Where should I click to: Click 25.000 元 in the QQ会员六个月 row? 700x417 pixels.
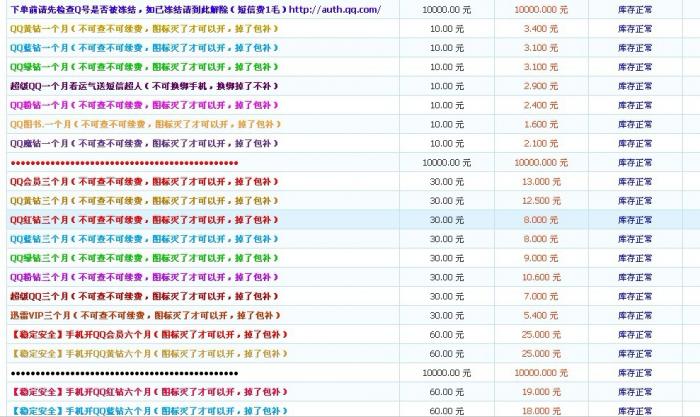541,335
